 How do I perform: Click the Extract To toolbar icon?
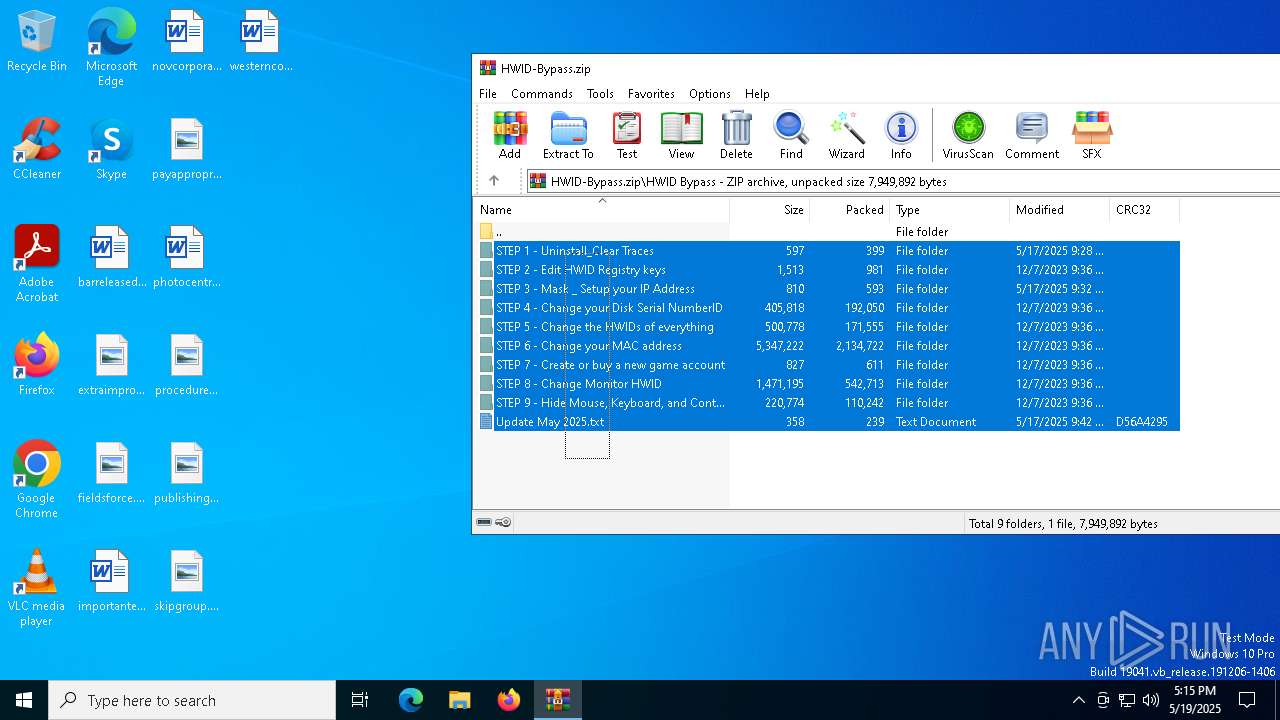(568, 135)
